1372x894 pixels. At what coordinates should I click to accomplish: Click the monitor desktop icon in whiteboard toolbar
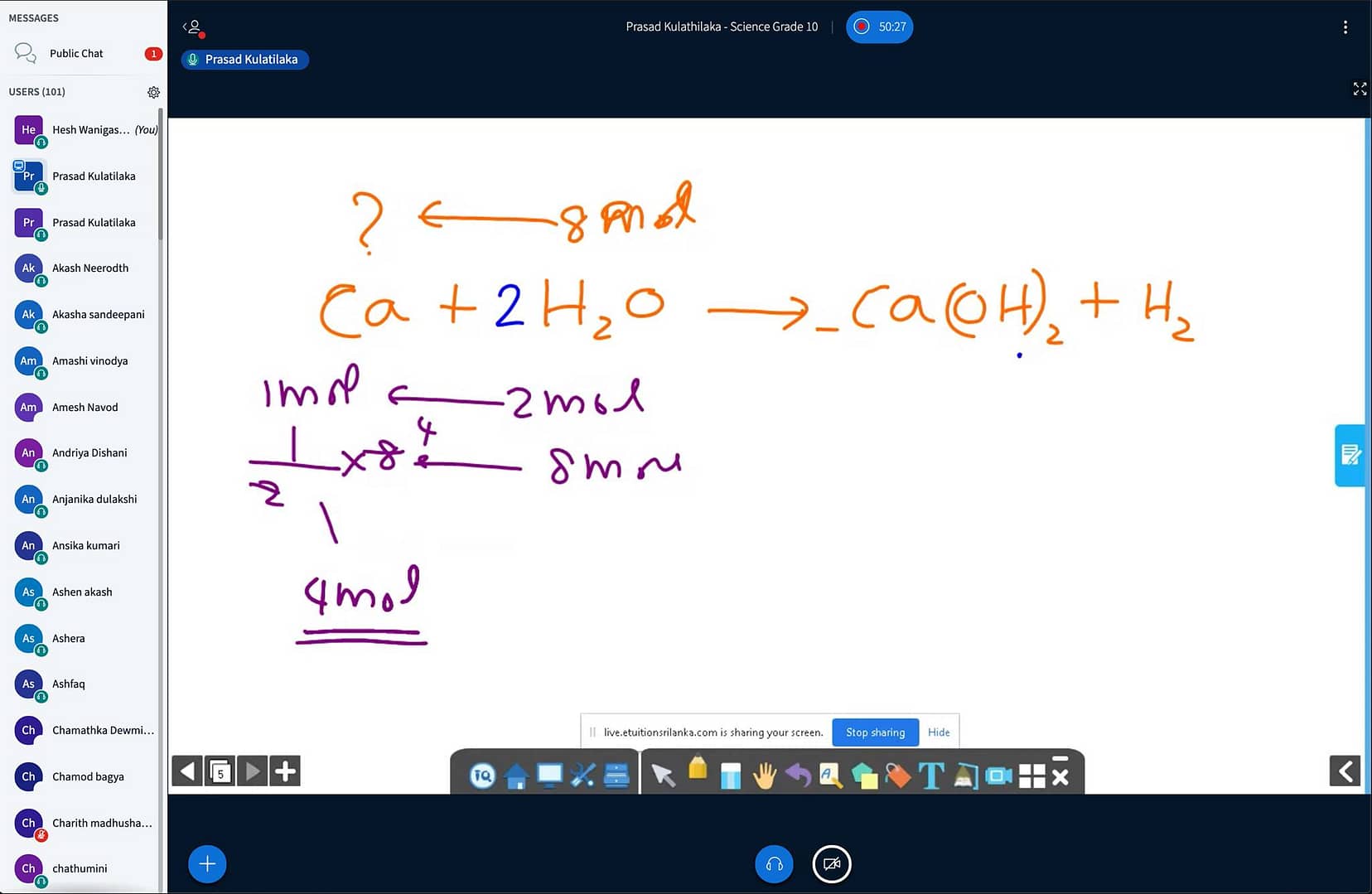click(549, 776)
